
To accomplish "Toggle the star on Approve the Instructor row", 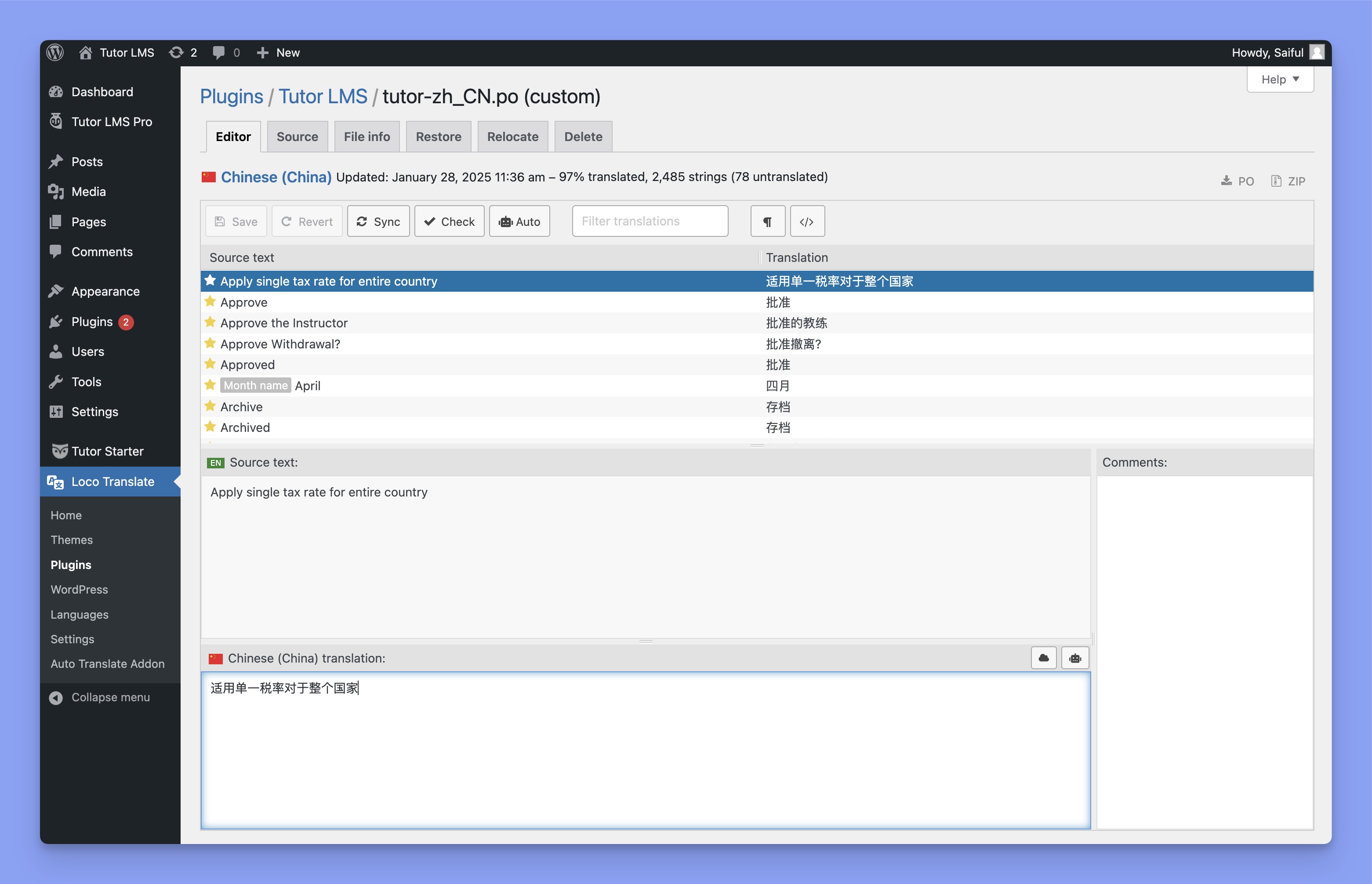I will pyautogui.click(x=210, y=322).
